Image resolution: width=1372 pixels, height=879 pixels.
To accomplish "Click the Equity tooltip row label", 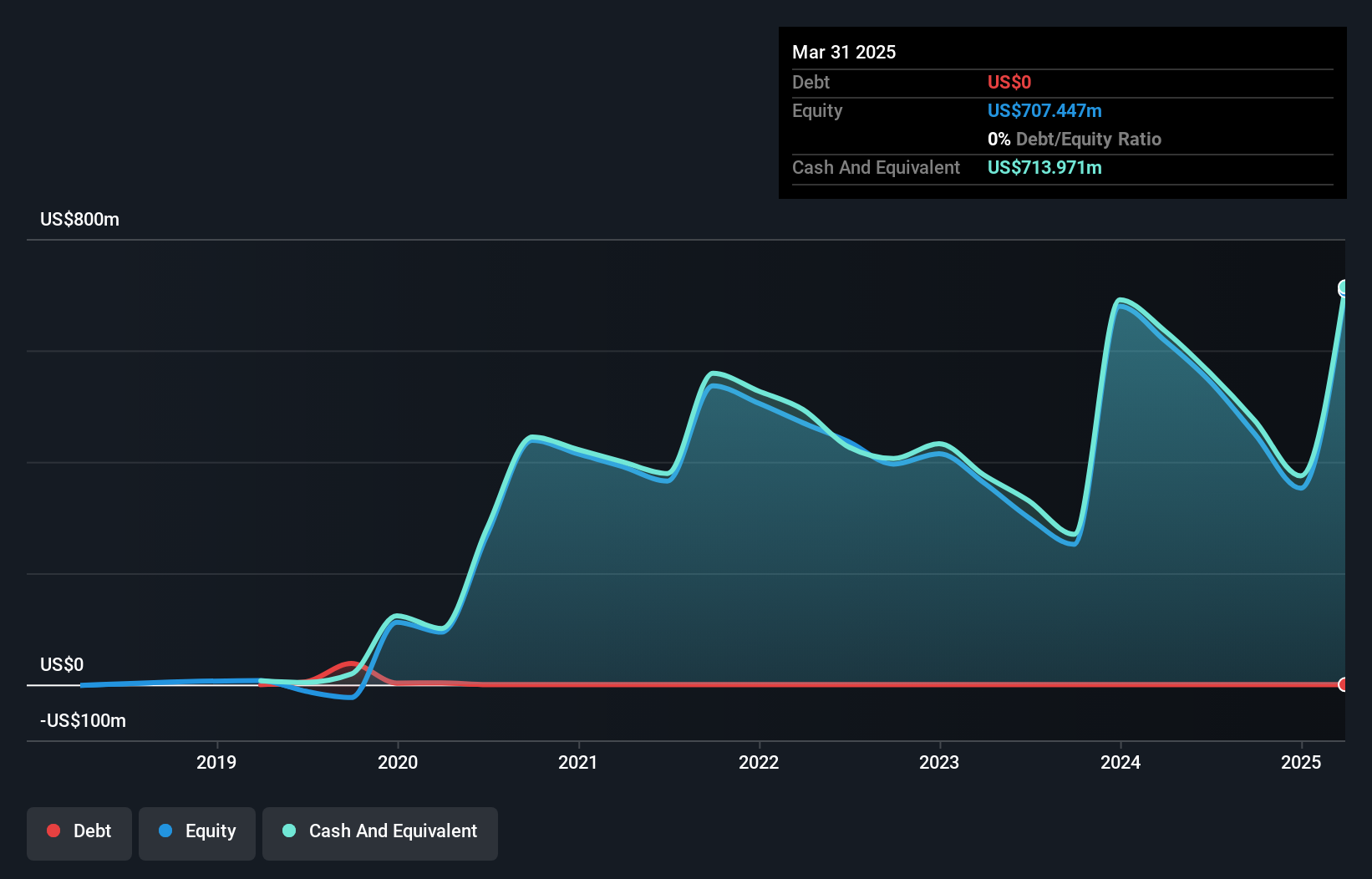I will (x=817, y=110).
